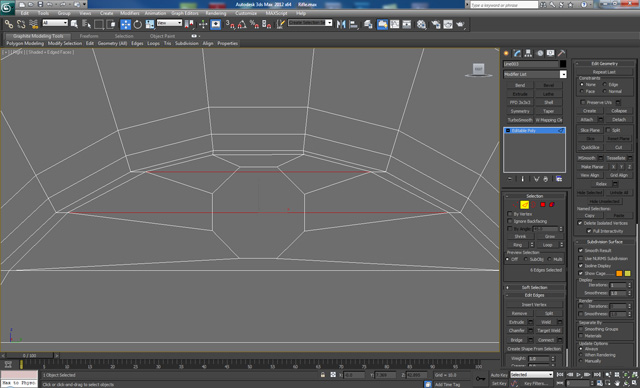
Task: Click the Chamfer button
Action: tap(516, 331)
